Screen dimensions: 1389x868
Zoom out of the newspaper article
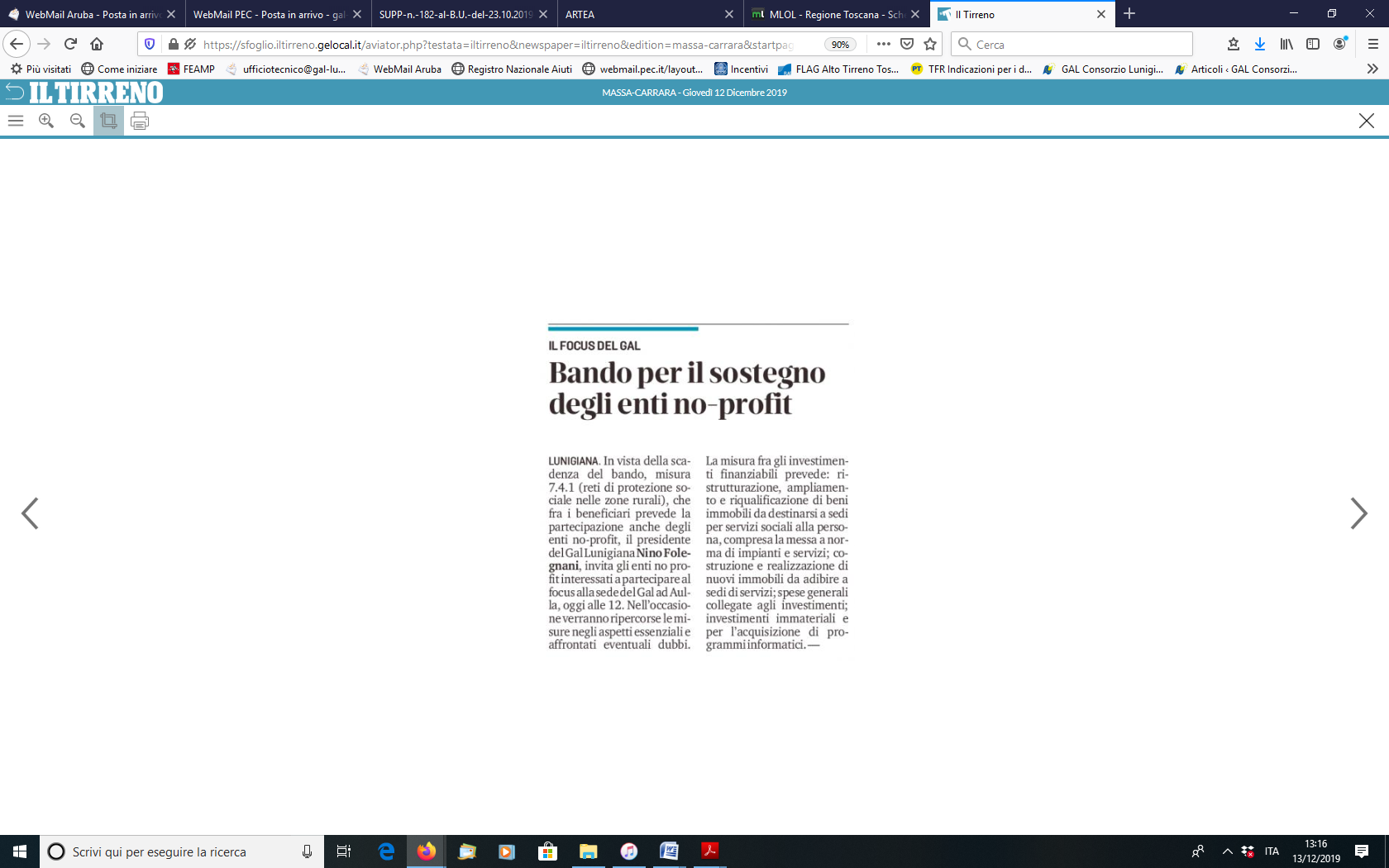point(78,121)
